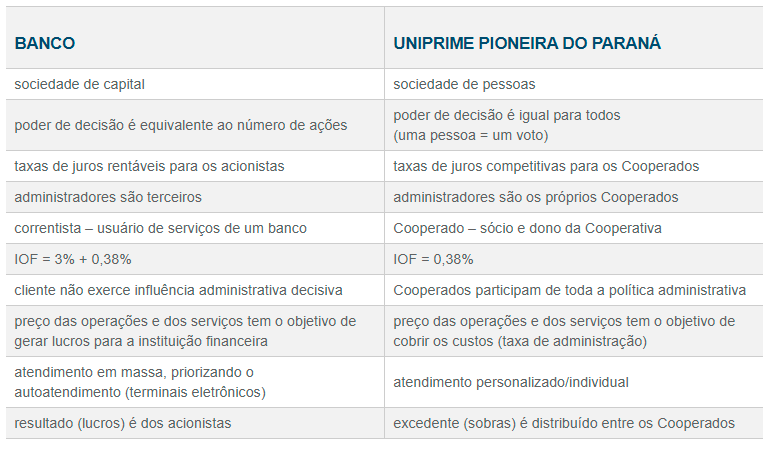Image resolution: width=770 pixels, height=449 pixels.
Task: Click 'excedente (sobras) é distribuído entre os Cooperados'
Action: tap(564, 423)
